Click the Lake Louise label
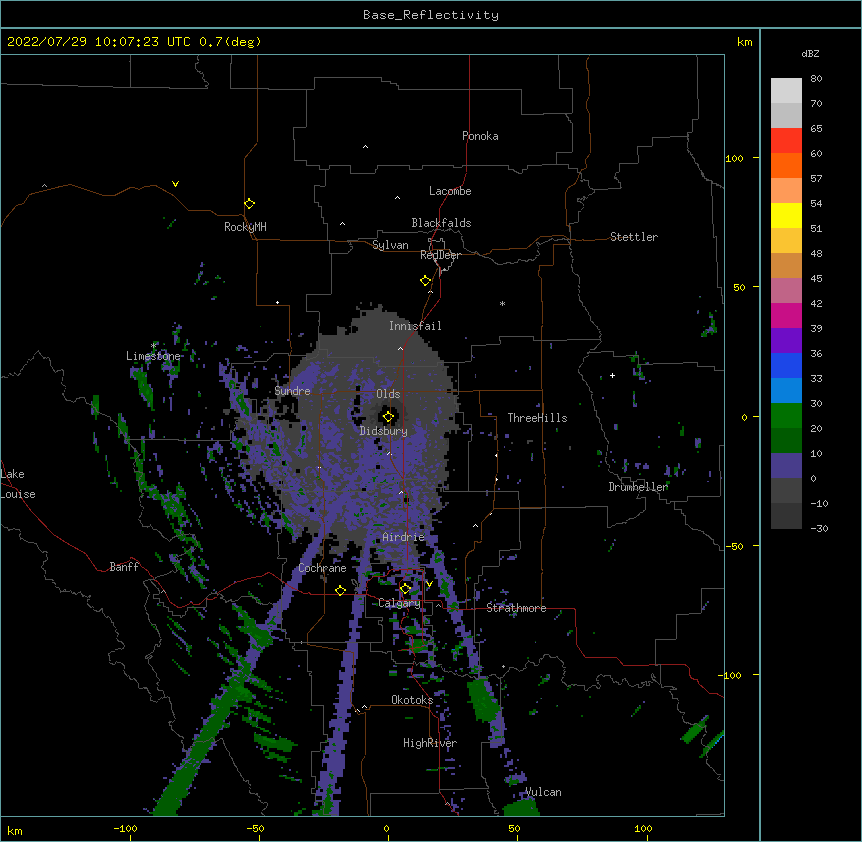The image size is (862, 842). 17,484
